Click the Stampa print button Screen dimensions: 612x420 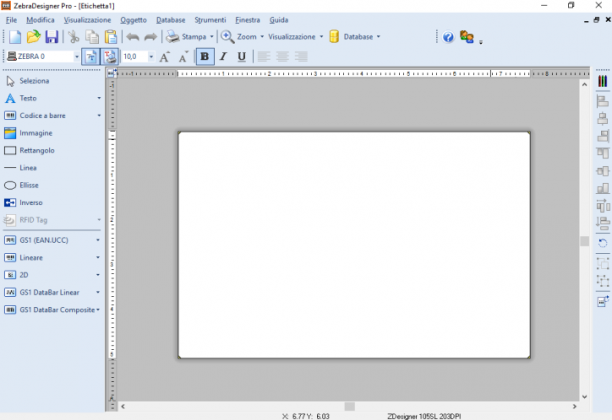point(186,37)
